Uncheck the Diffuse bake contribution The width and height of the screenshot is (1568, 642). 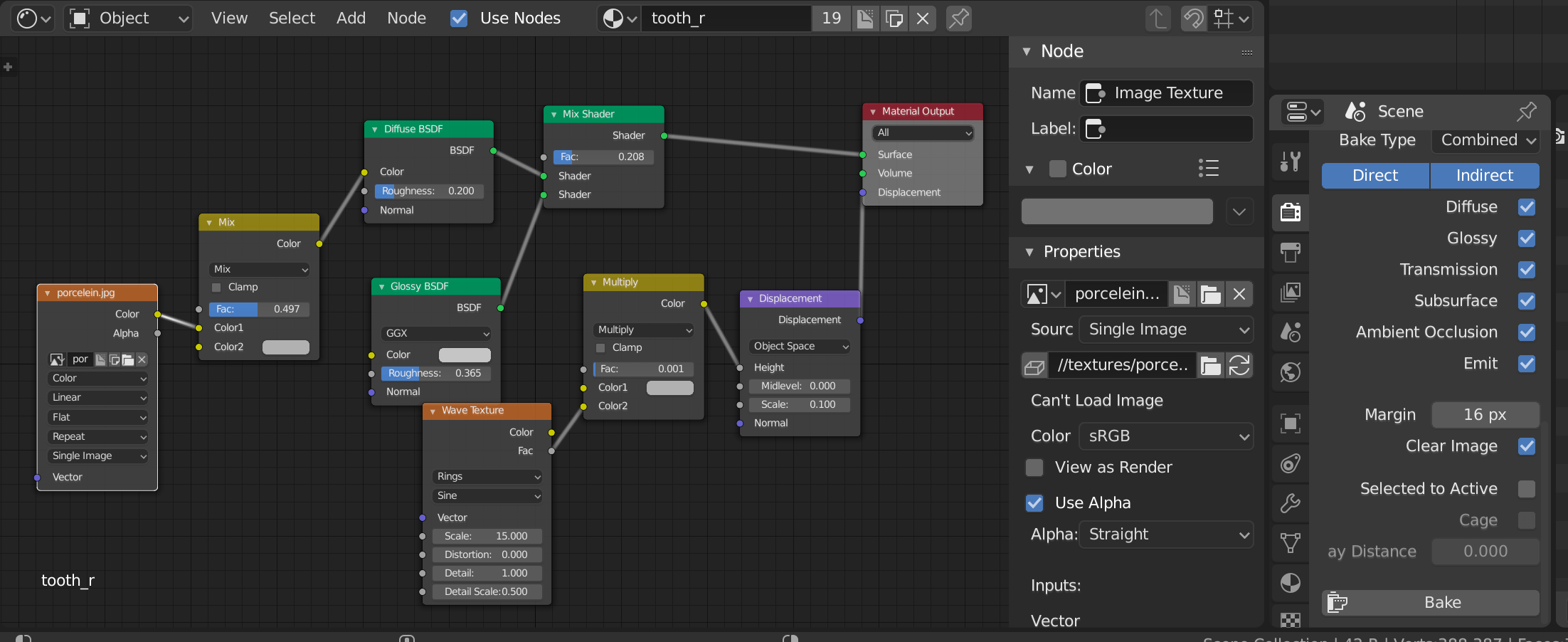pos(1527,207)
